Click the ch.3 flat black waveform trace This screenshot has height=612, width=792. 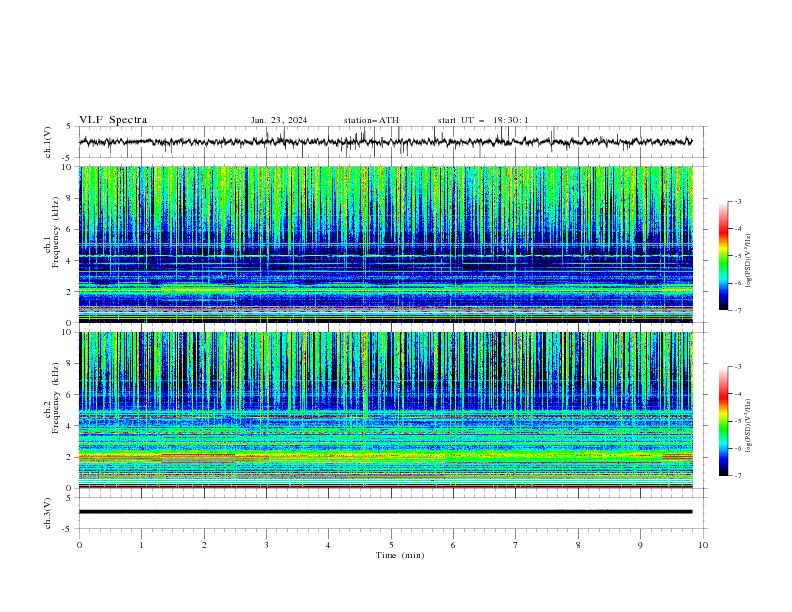pyautogui.click(x=386, y=512)
